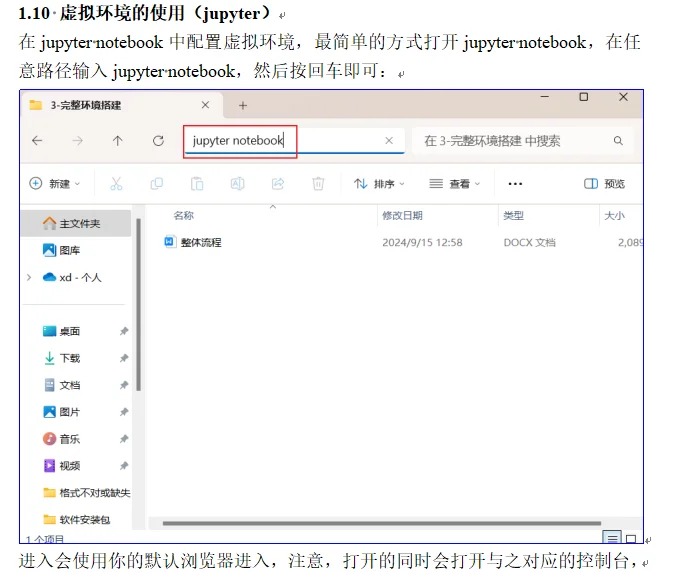The image size is (680, 572).
Task: Switch to details view icon in status bar
Action: [612, 537]
